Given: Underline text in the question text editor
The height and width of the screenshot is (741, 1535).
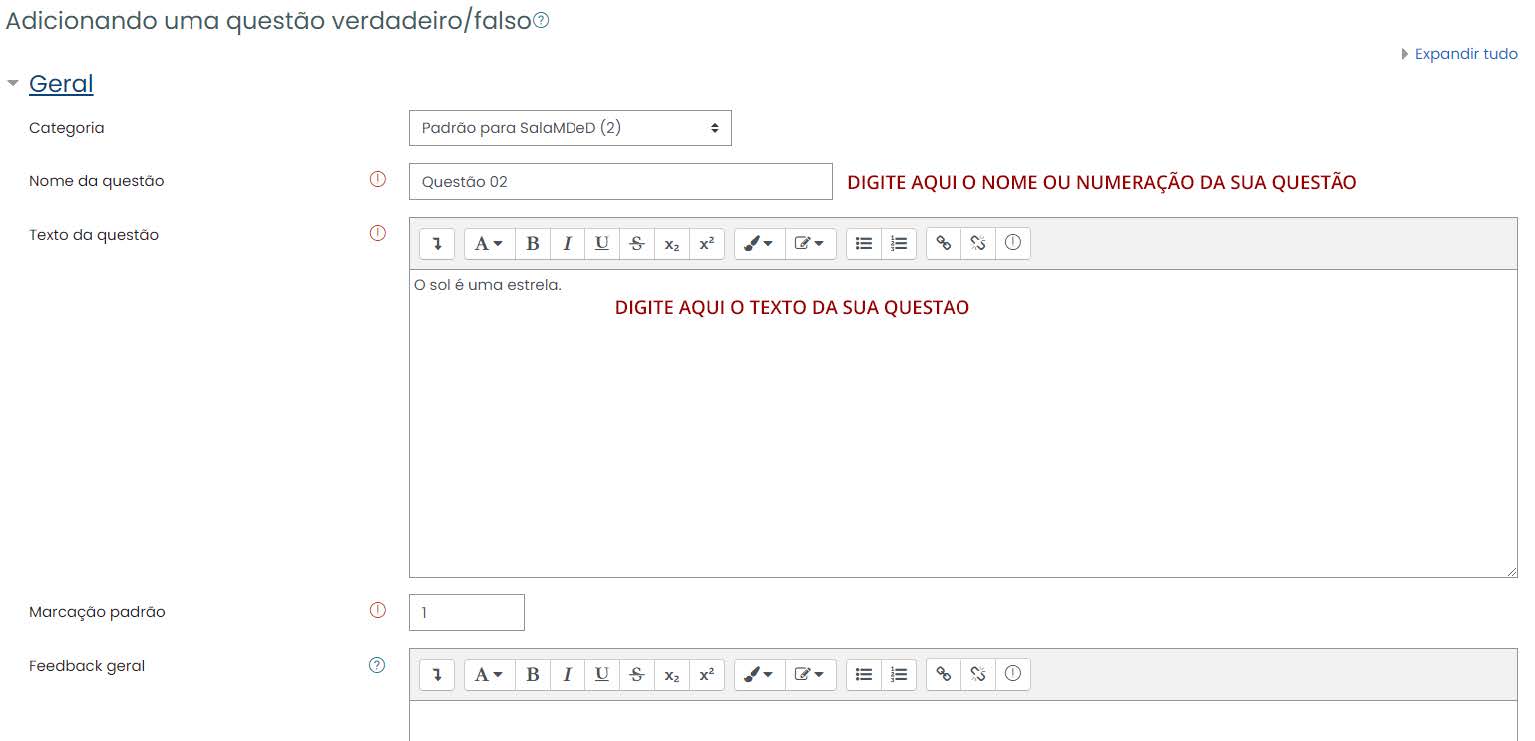Looking at the screenshot, I should click(601, 243).
